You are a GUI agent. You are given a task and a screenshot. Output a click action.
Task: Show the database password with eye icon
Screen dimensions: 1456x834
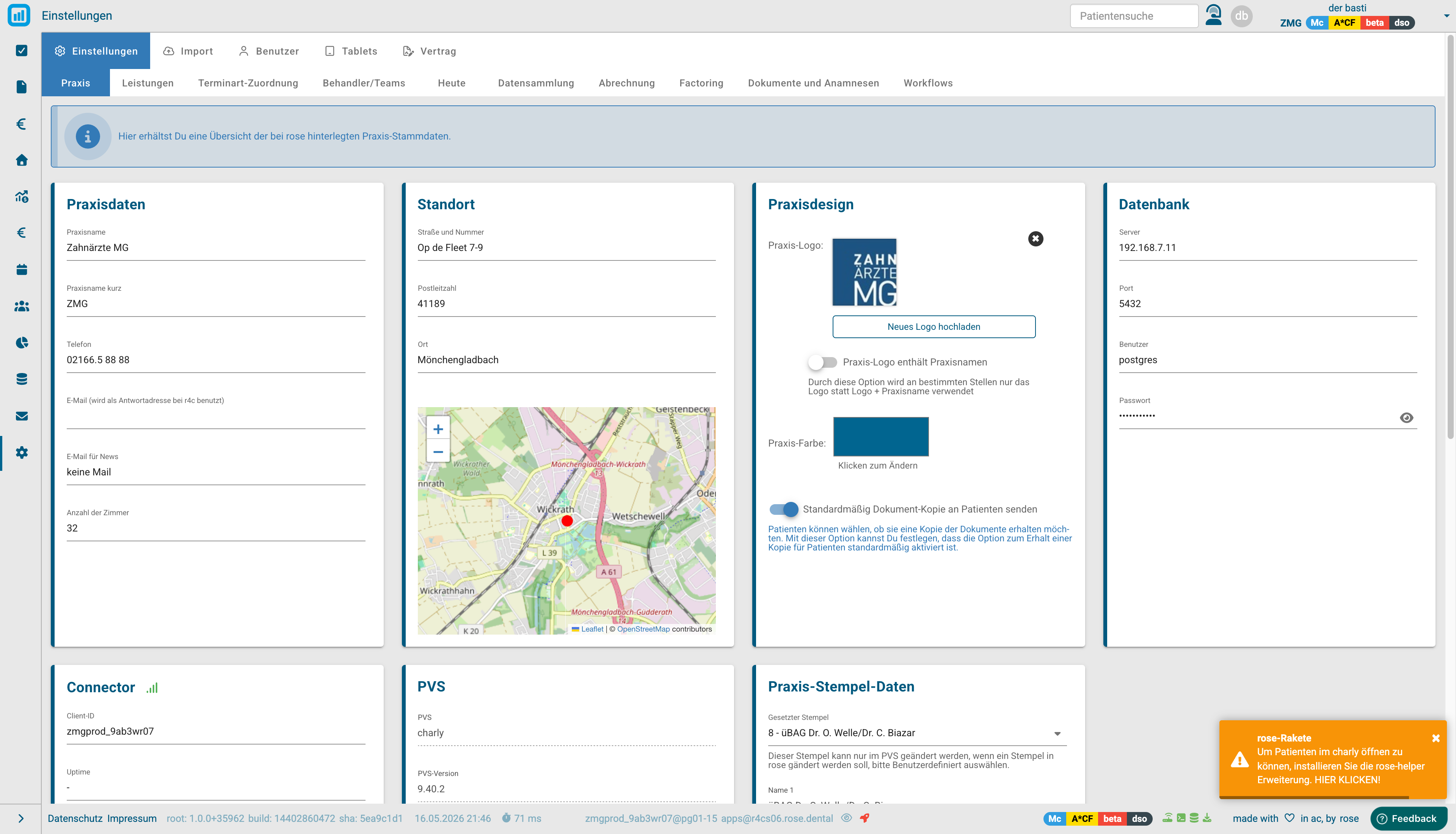pos(1406,418)
